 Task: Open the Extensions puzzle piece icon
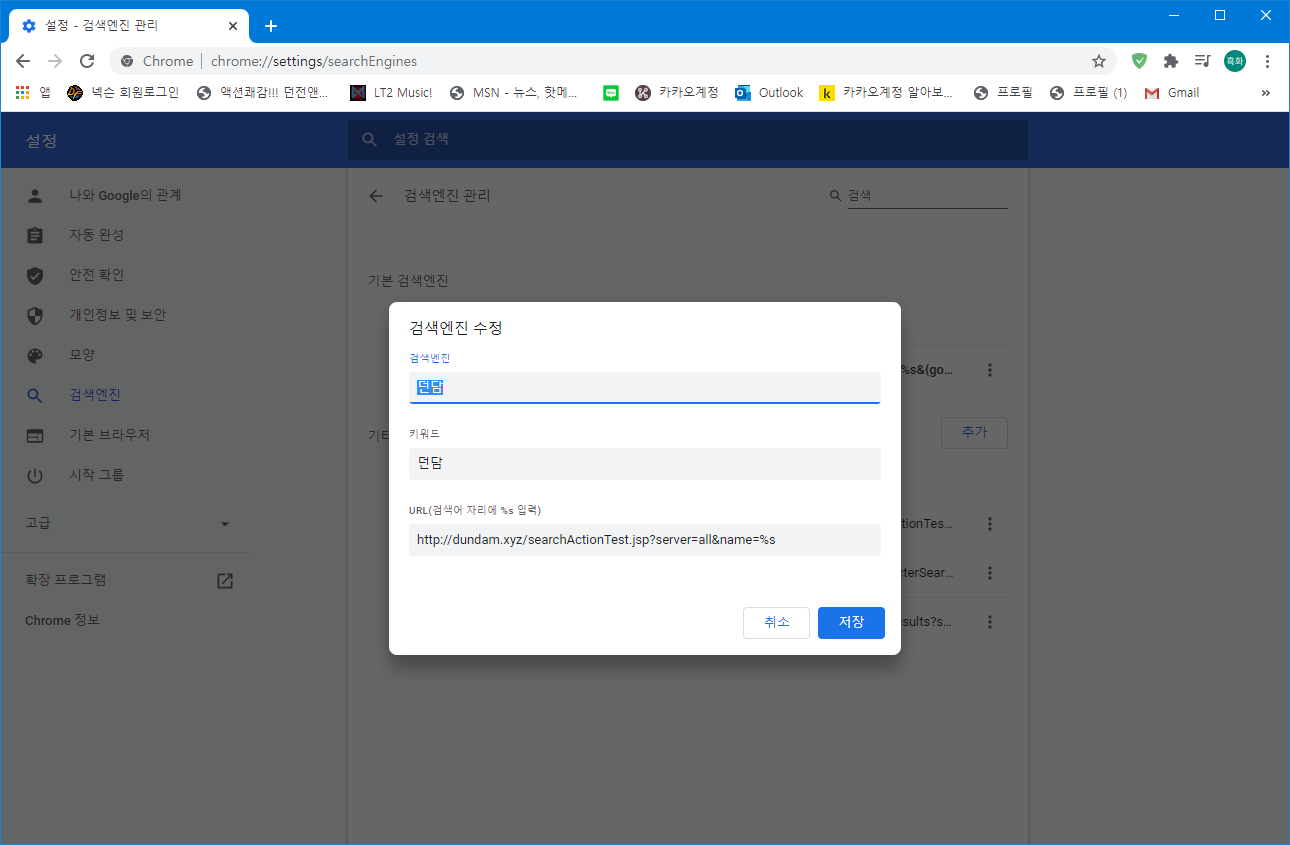tap(1171, 61)
